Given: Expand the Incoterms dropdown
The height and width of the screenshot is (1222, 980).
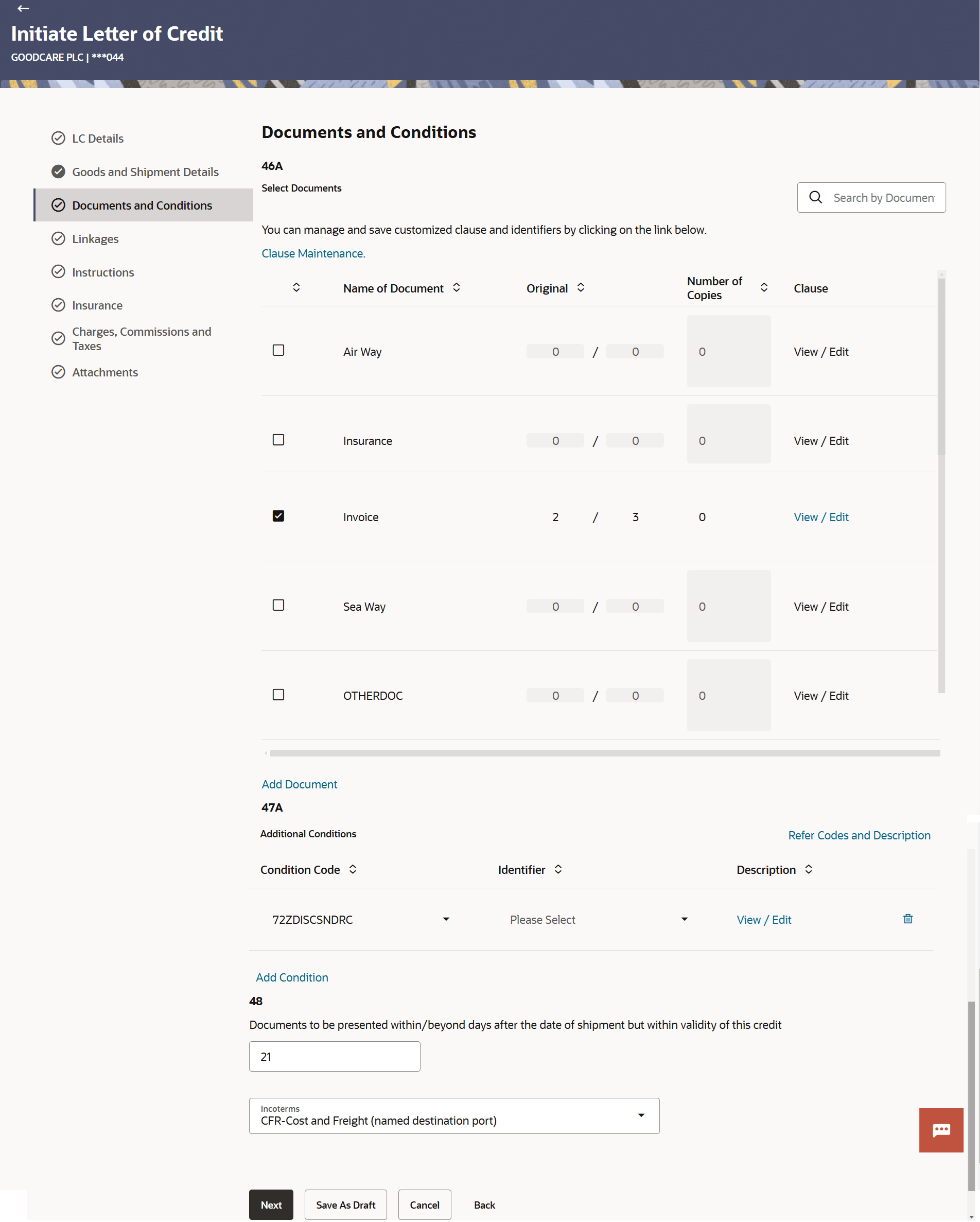Looking at the screenshot, I should pyautogui.click(x=641, y=1115).
